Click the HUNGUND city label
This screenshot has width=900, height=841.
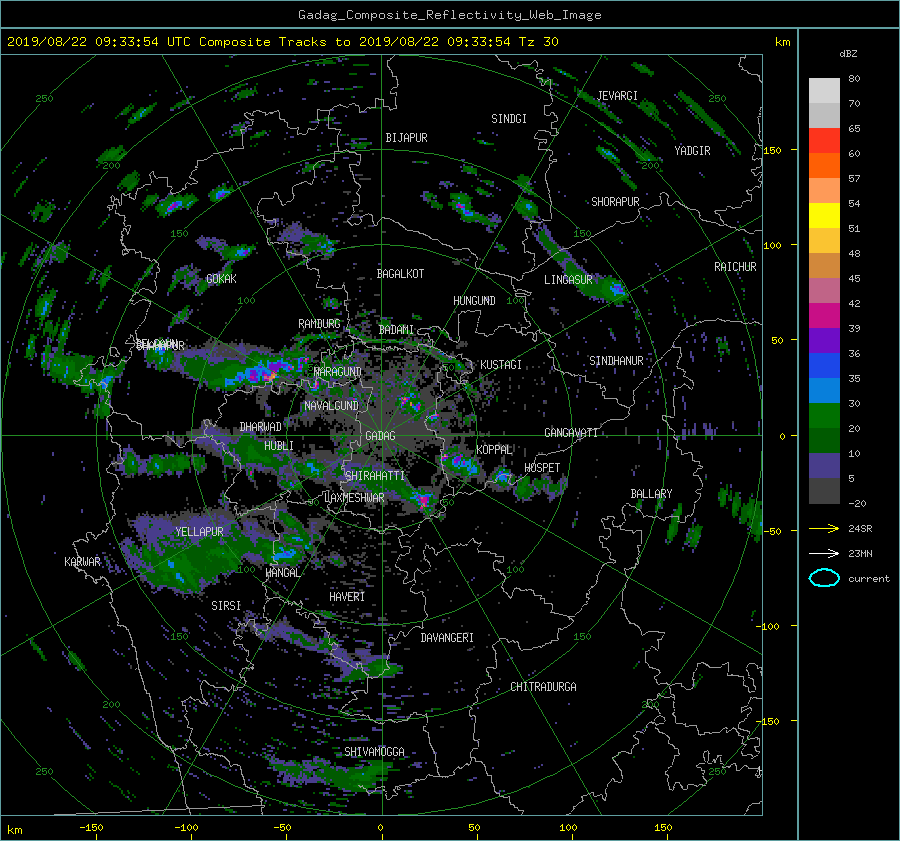[474, 301]
